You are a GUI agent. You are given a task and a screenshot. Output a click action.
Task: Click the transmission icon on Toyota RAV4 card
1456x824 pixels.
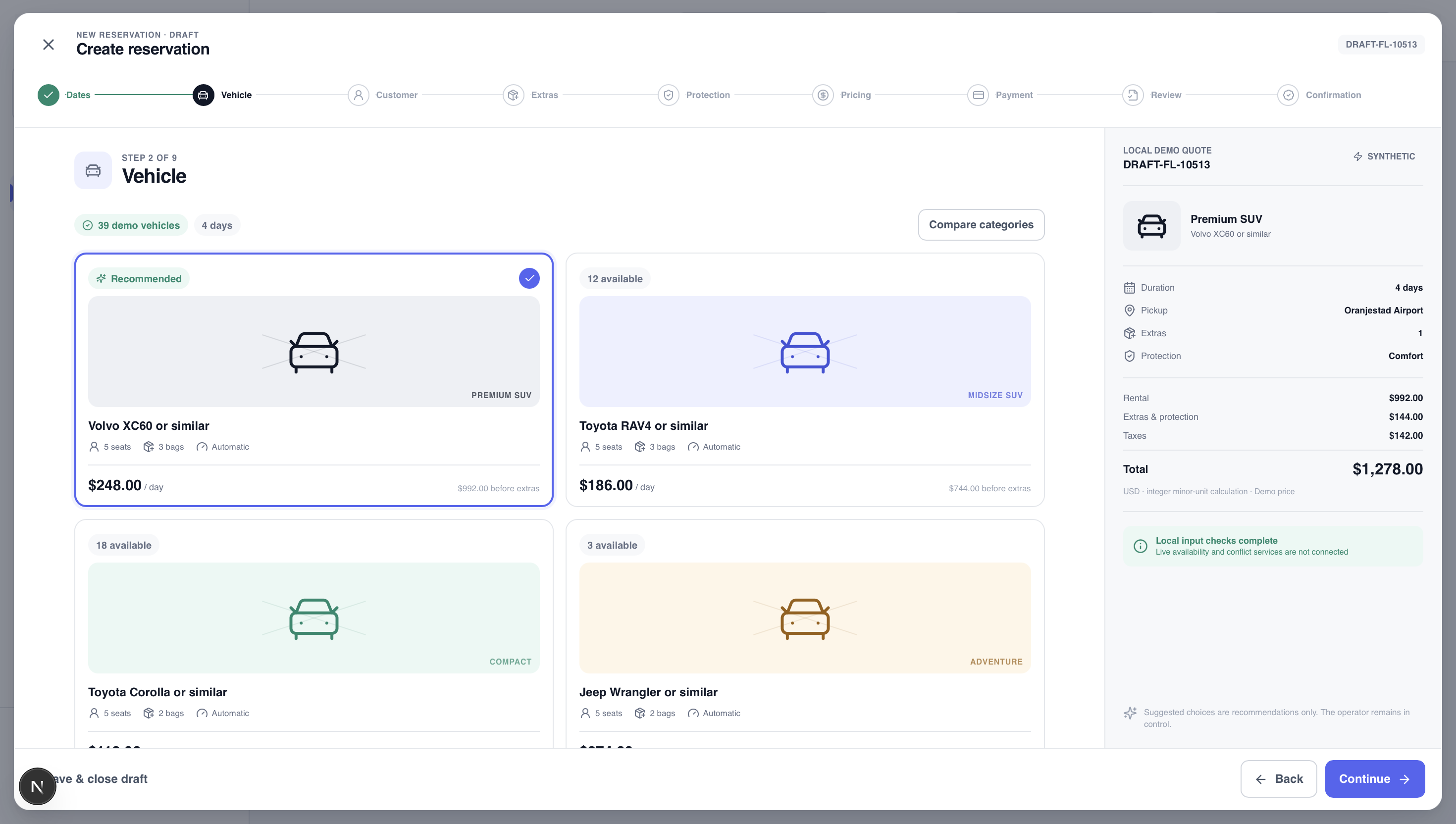click(x=693, y=447)
